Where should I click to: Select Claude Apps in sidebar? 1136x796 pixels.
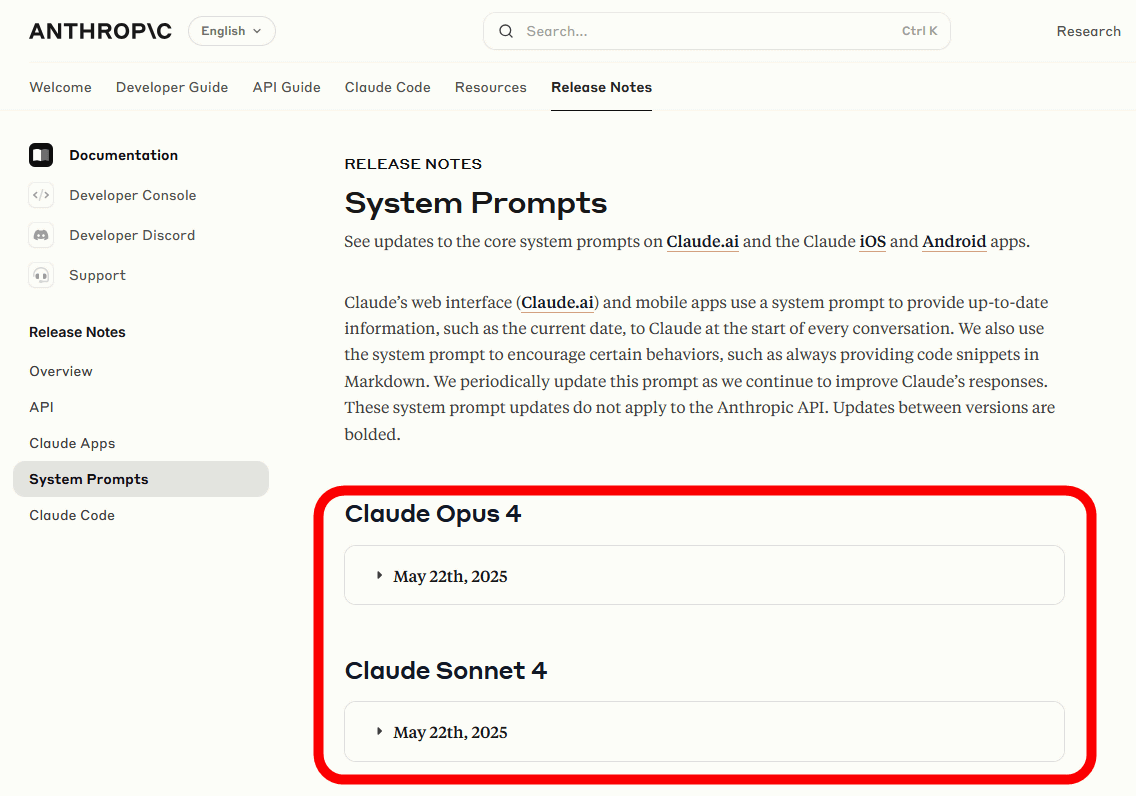click(x=72, y=443)
